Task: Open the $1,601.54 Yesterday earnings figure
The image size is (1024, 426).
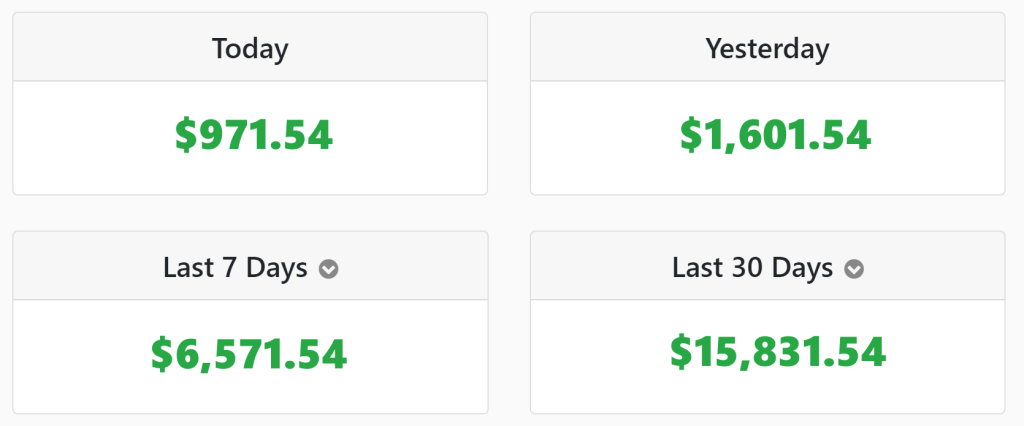Action: pos(775,135)
